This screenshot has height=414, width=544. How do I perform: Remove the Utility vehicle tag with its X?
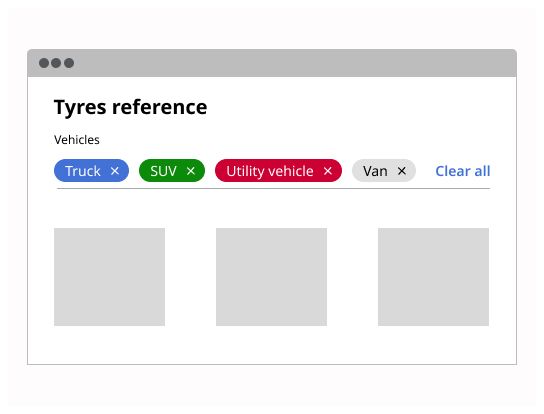tap(328, 171)
